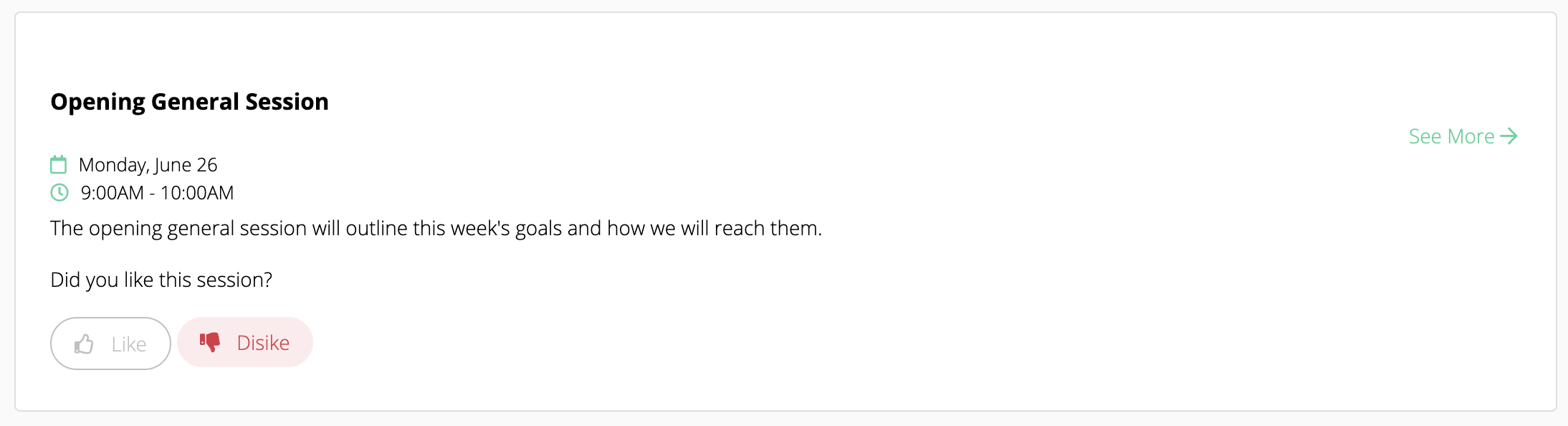Click the green calendar icon
The height and width of the screenshot is (426, 1568).
tap(59, 165)
